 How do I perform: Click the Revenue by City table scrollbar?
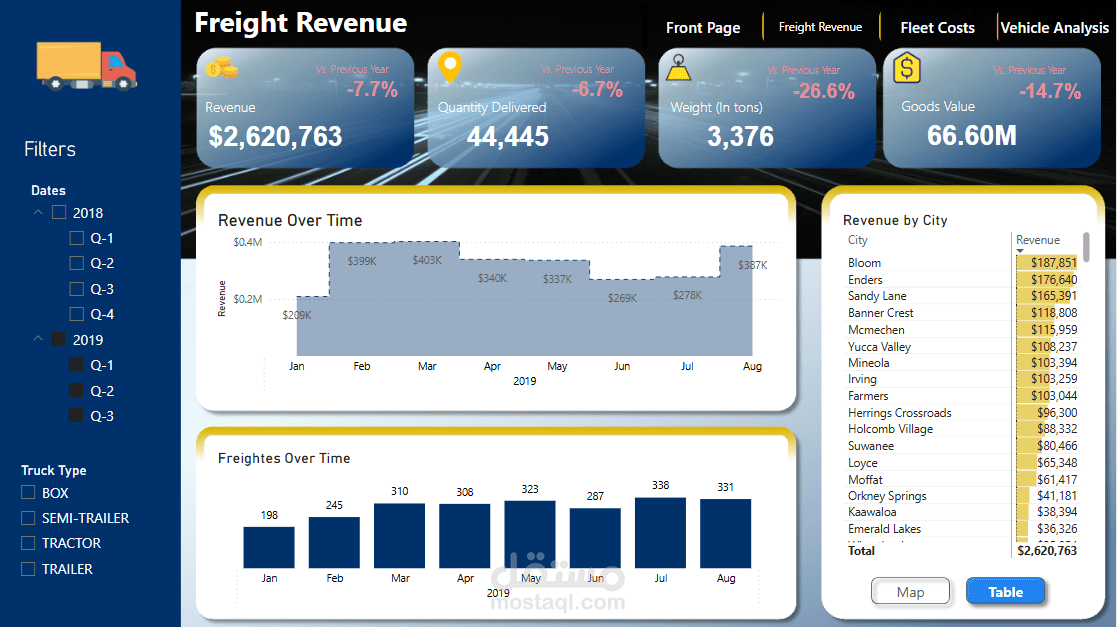click(1086, 247)
